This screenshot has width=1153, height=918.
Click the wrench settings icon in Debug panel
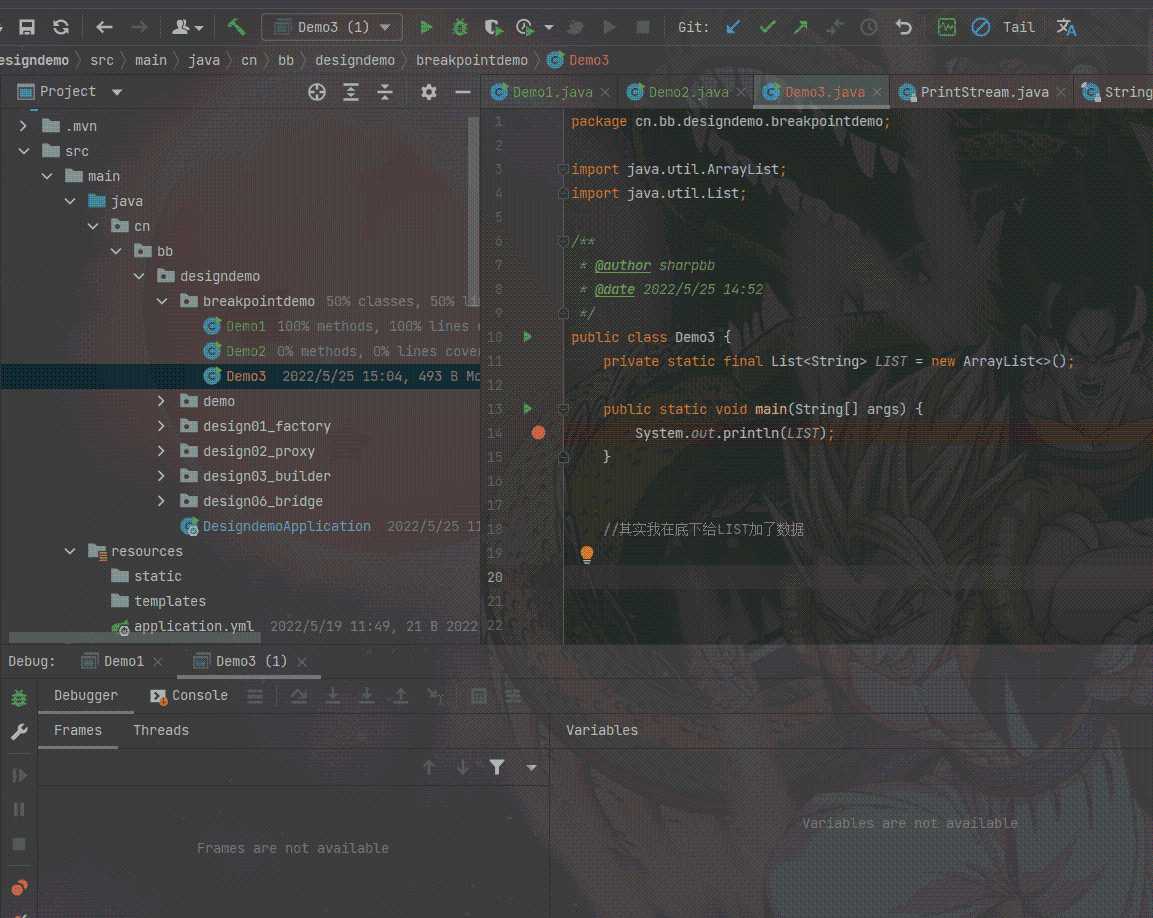[19, 732]
